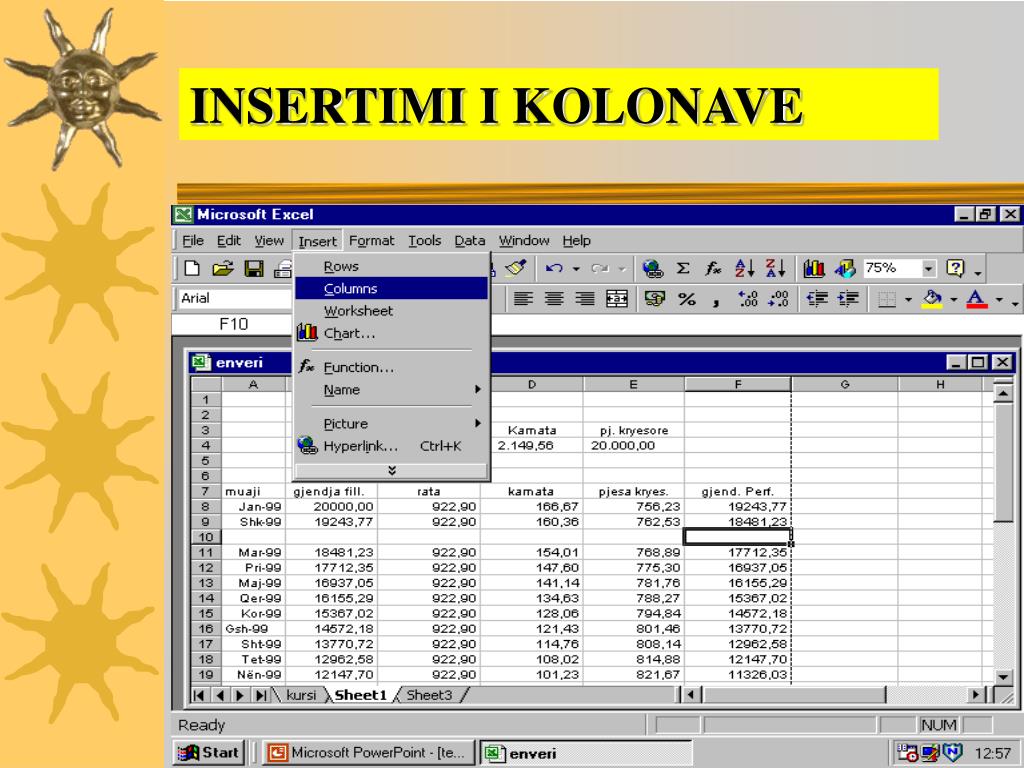Click the Merge and Center icon
The width and height of the screenshot is (1024, 768).
(x=617, y=299)
